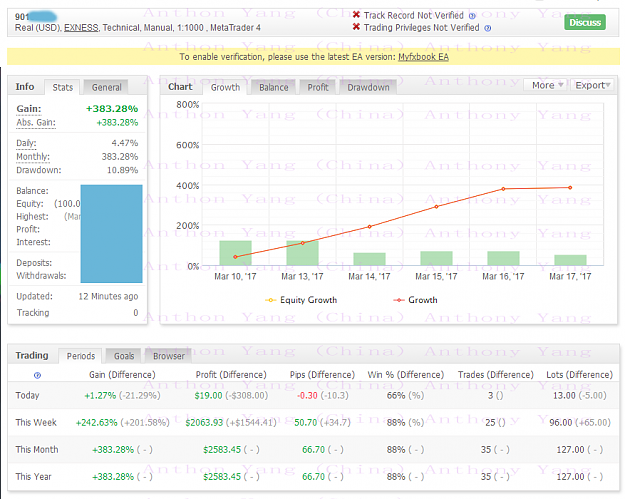The height and width of the screenshot is (499, 625).
Task: Toggle the Equity Growth legend marker
Action: pos(270,300)
